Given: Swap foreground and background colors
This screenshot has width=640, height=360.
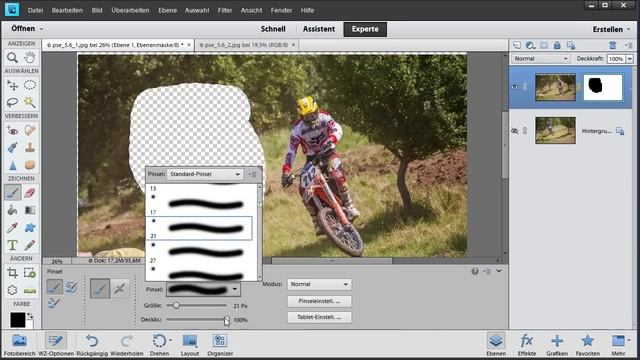Looking at the screenshot, I should click(x=29, y=316).
